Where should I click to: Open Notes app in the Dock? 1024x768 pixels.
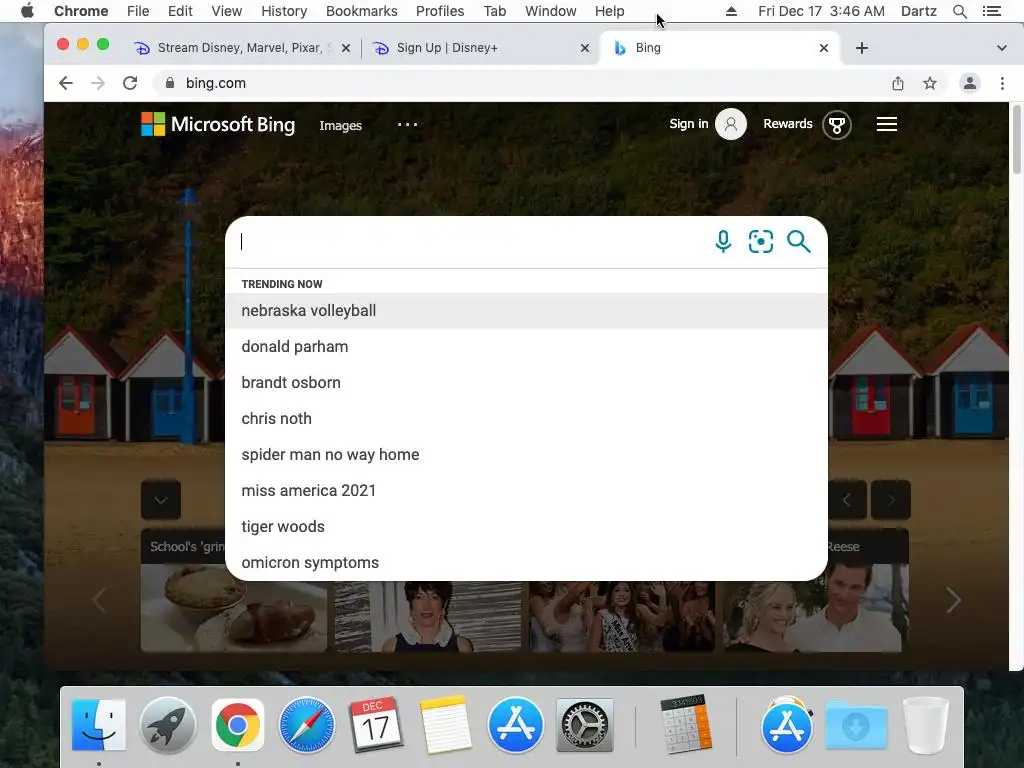[445, 725]
